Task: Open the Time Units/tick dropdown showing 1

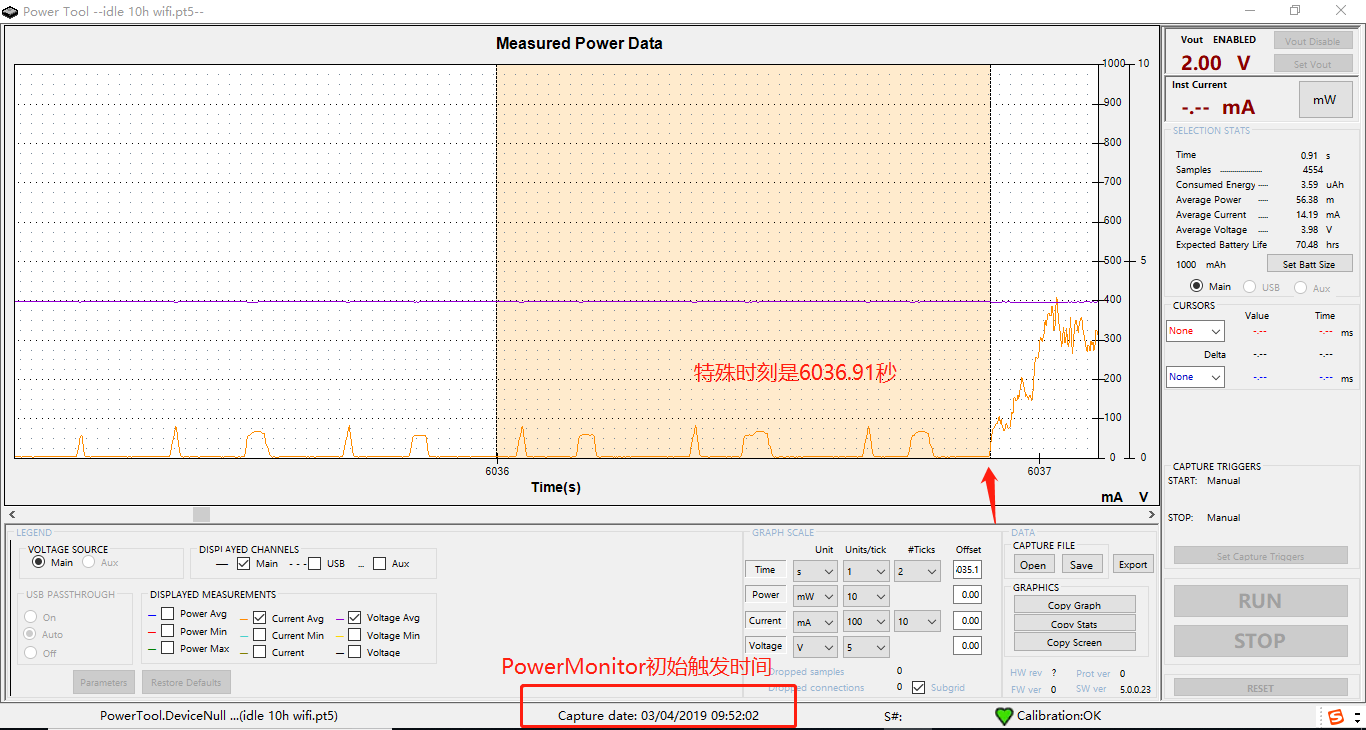Action: (866, 571)
